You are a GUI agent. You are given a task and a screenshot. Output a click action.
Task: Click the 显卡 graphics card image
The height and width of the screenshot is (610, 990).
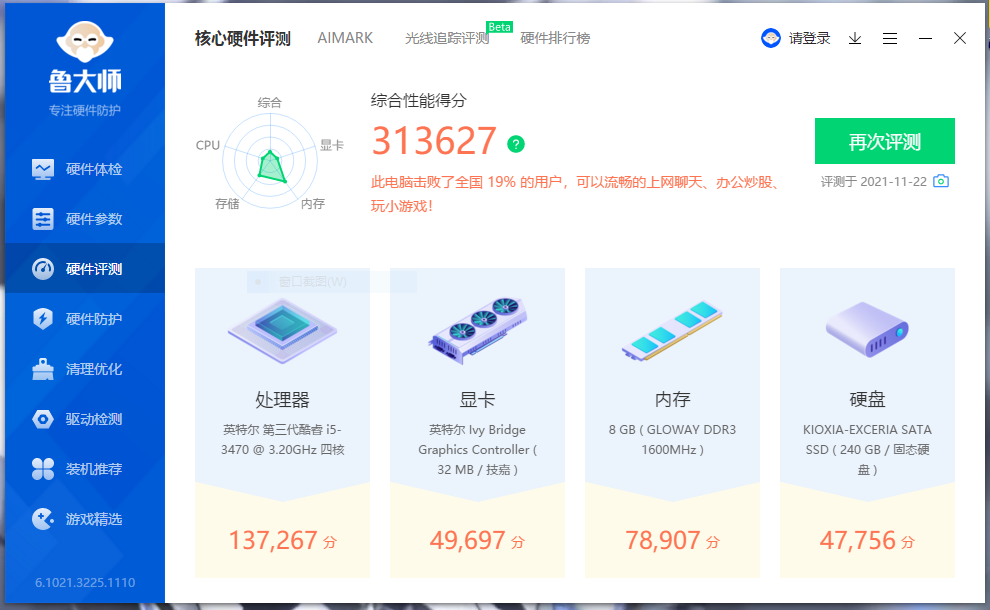pyautogui.click(x=477, y=327)
